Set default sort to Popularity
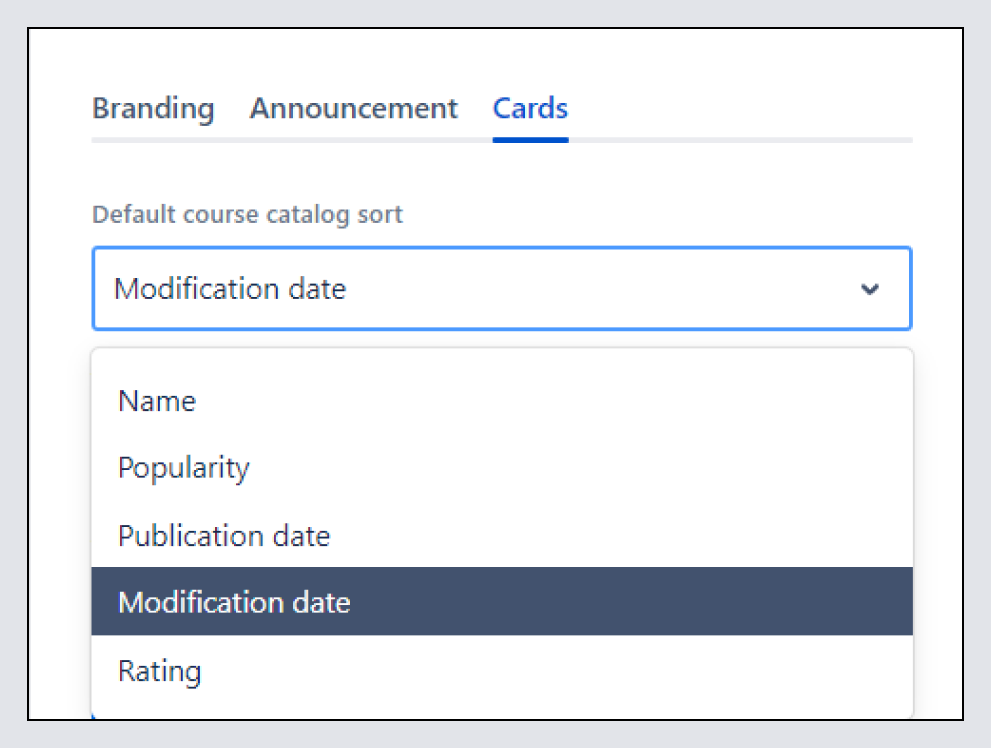Image resolution: width=991 pixels, height=748 pixels. (184, 468)
